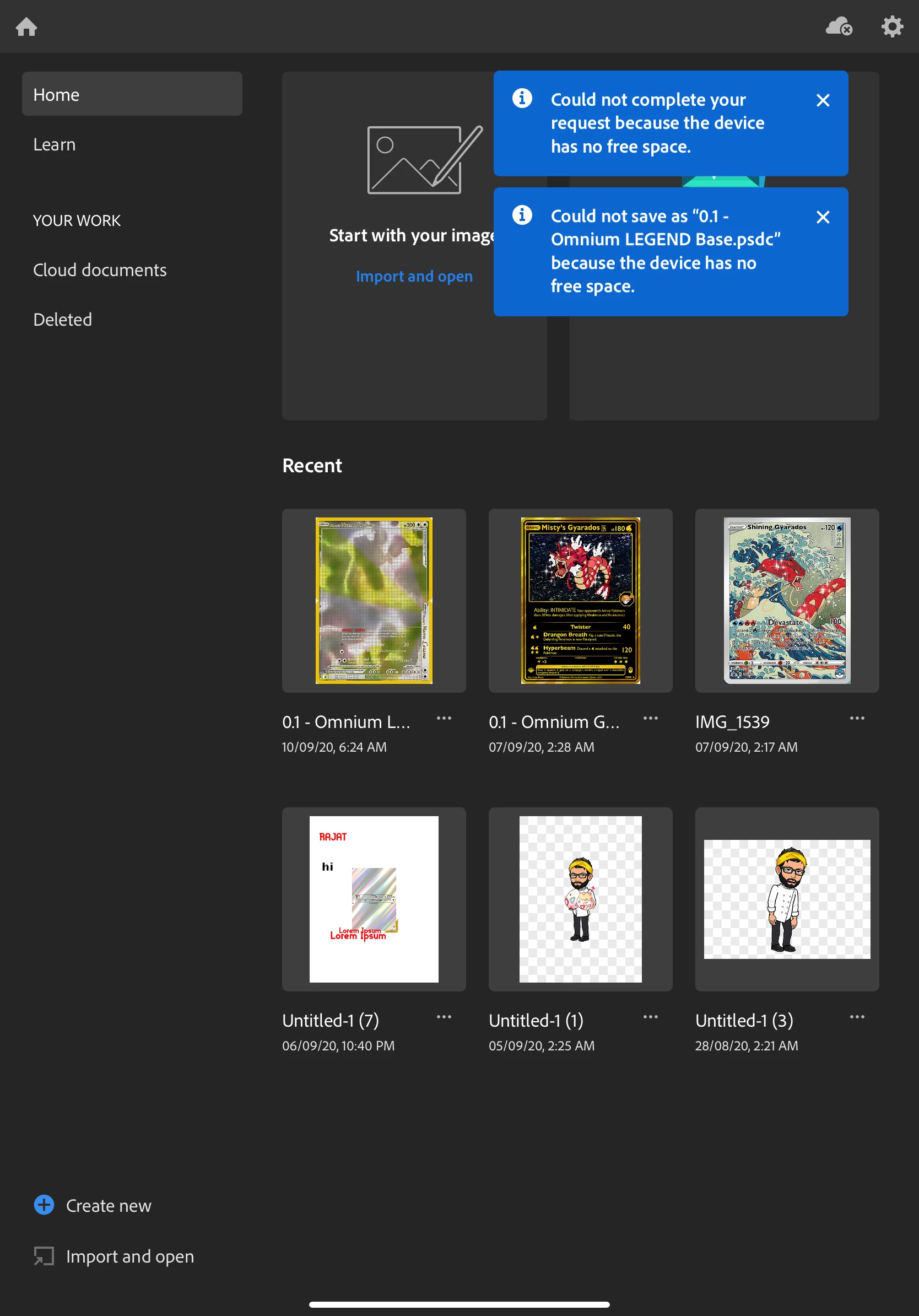Screen dimensions: 919x1316
Task: Tap the iPad home indicator bar
Action: (x=459, y=1304)
